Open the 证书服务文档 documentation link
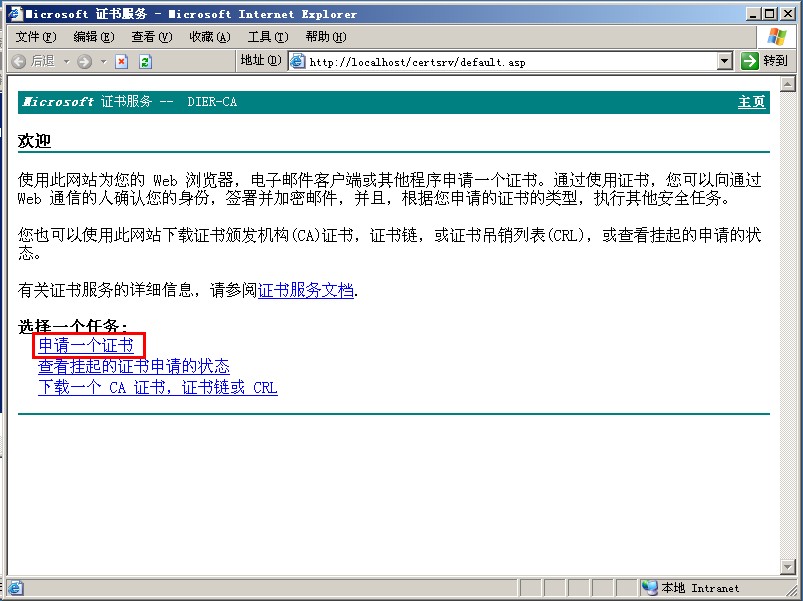This screenshot has height=601, width=803. pyautogui.click(x=305, y=291)
